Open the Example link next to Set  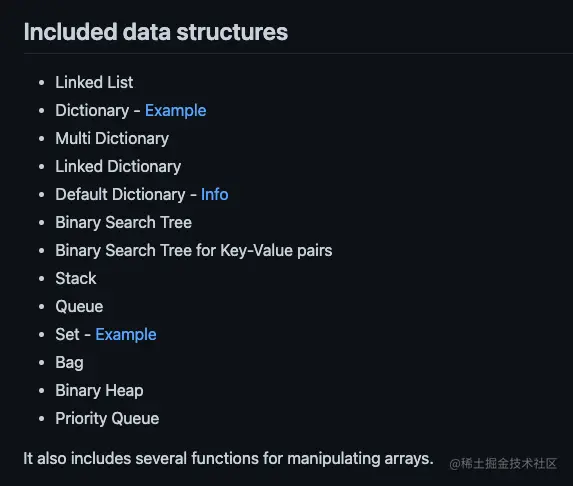[126, 335]
